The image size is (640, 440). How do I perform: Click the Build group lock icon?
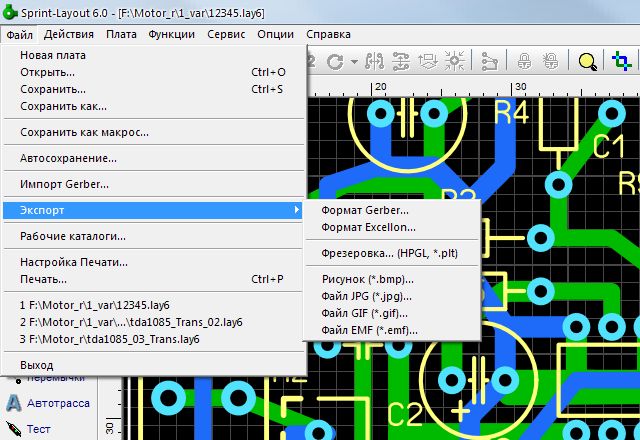[x=524, y=61]
